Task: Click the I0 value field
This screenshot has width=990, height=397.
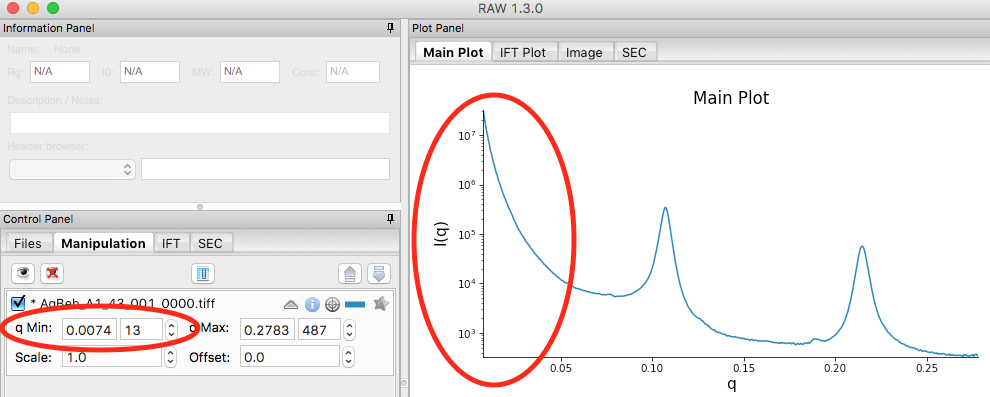Action: click(x=150, y=72)
